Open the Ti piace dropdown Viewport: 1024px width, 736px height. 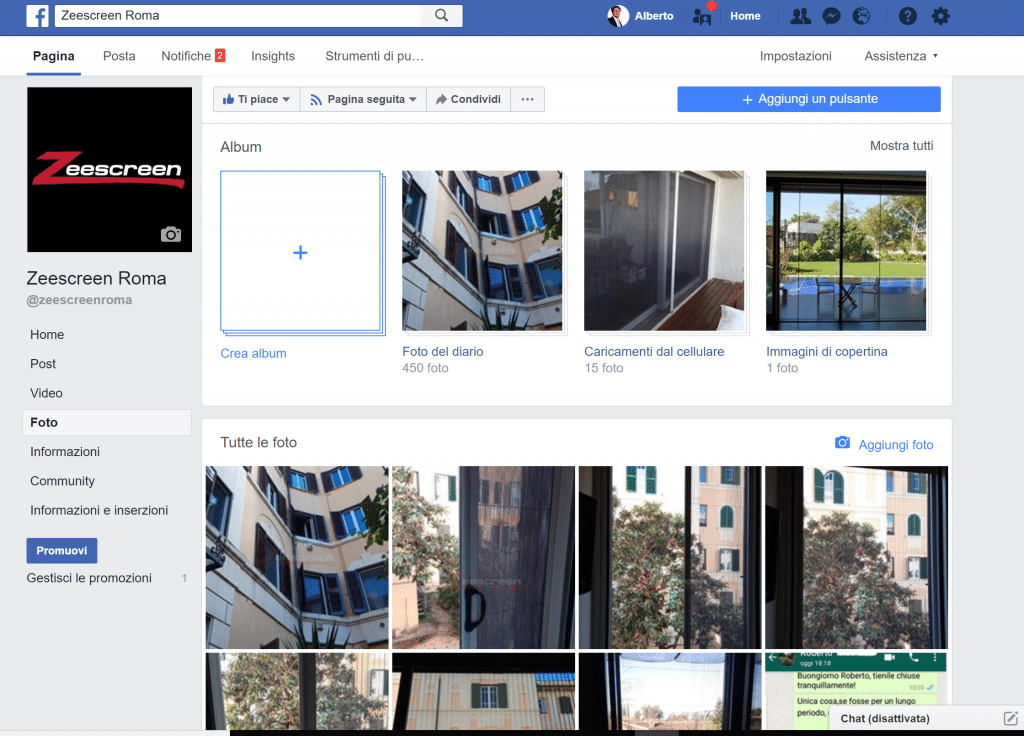pyautogui.click(x=256, y=99)
